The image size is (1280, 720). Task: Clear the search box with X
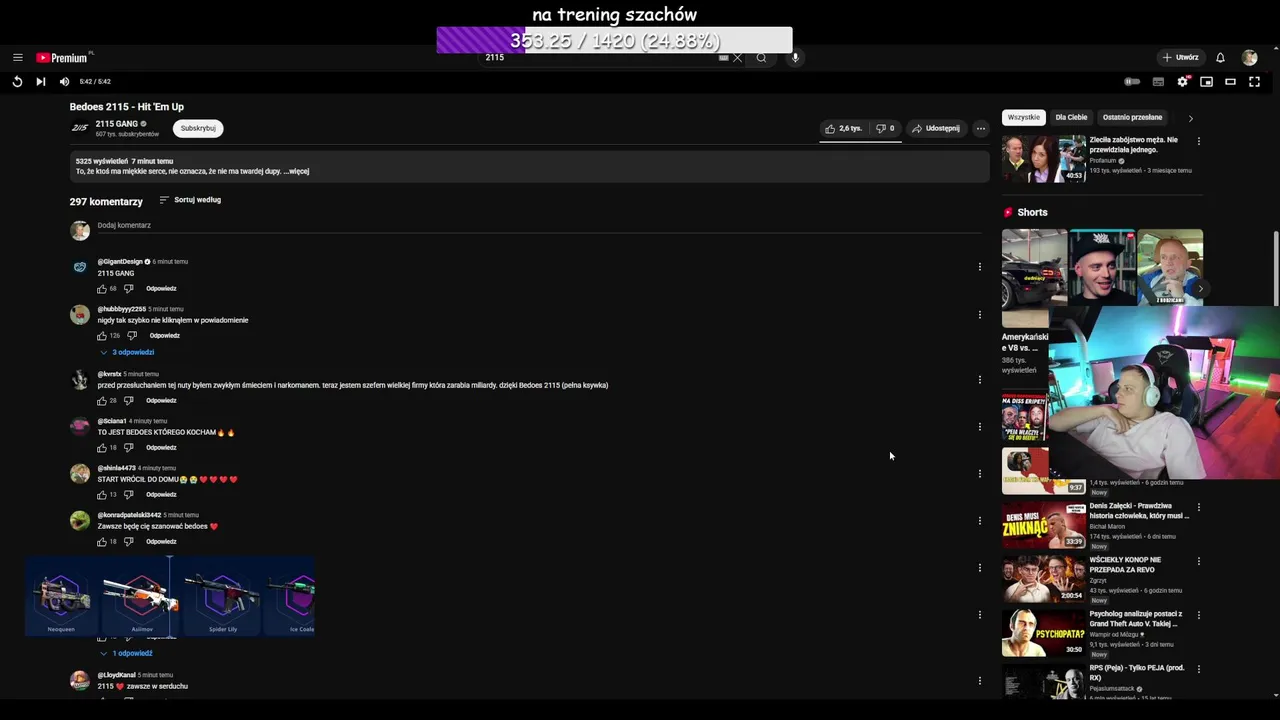pos(737,58)
